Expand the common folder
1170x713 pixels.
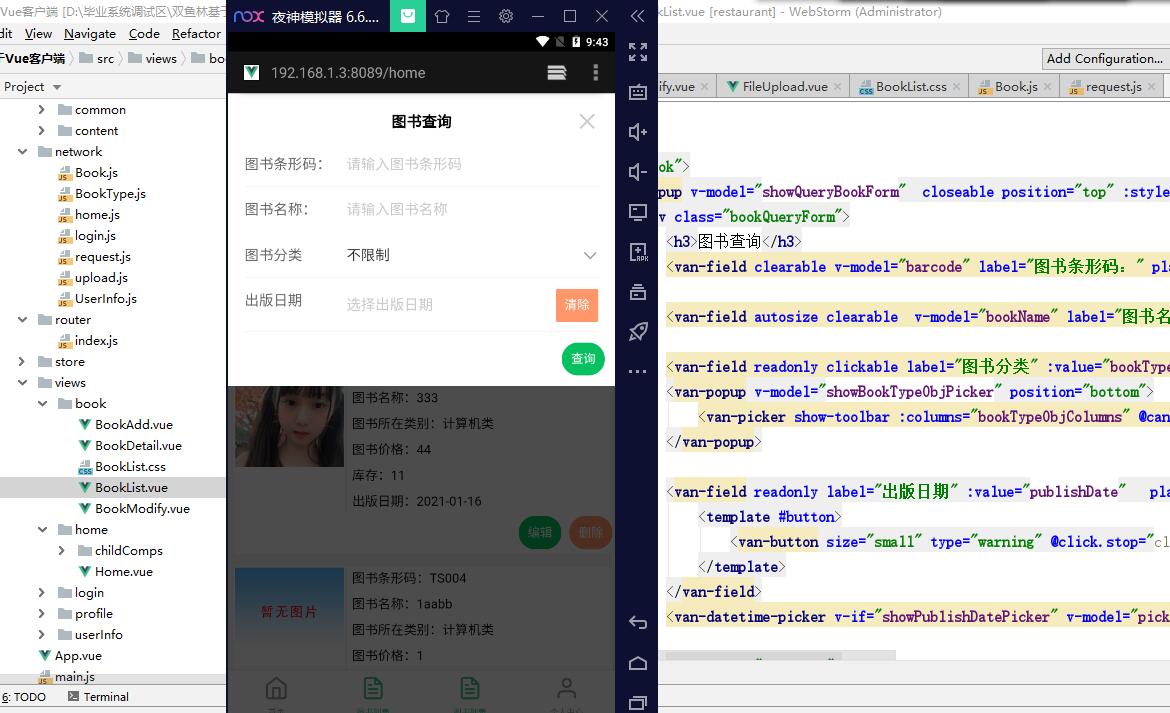[41, 110]
